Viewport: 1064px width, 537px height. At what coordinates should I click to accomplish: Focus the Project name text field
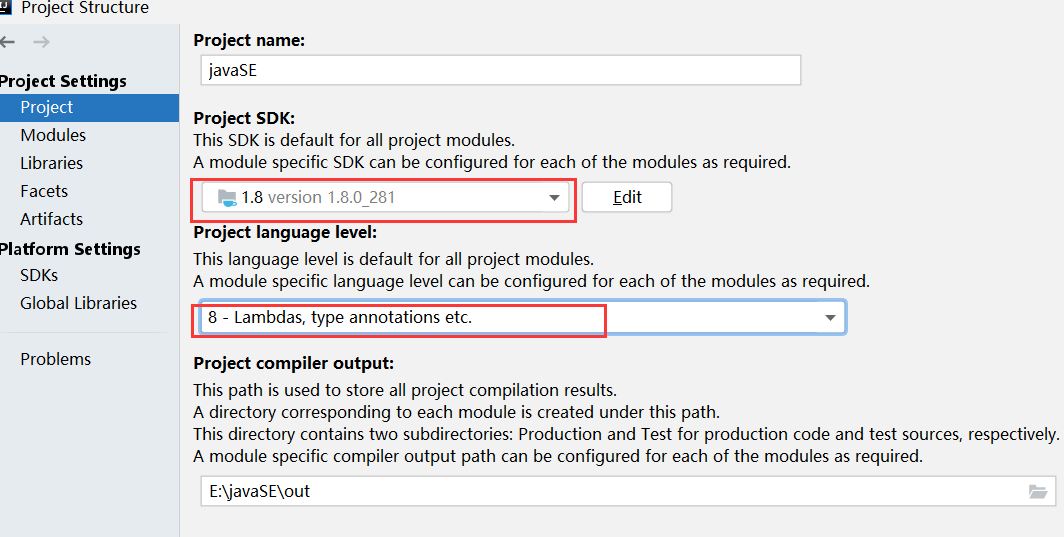pyautogui.click(x=500, y=70)
